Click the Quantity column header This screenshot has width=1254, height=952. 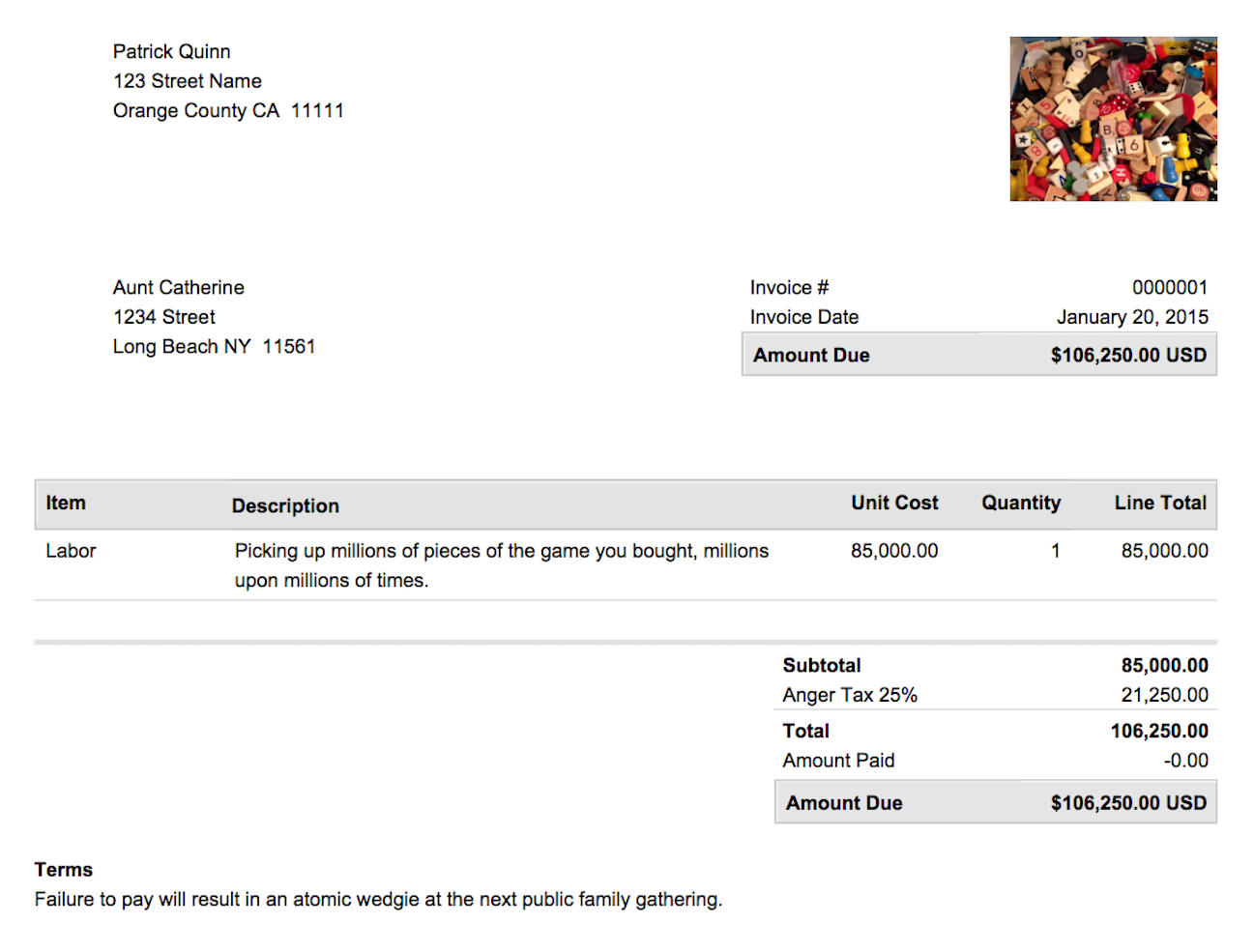click(x=1021, y=503)
